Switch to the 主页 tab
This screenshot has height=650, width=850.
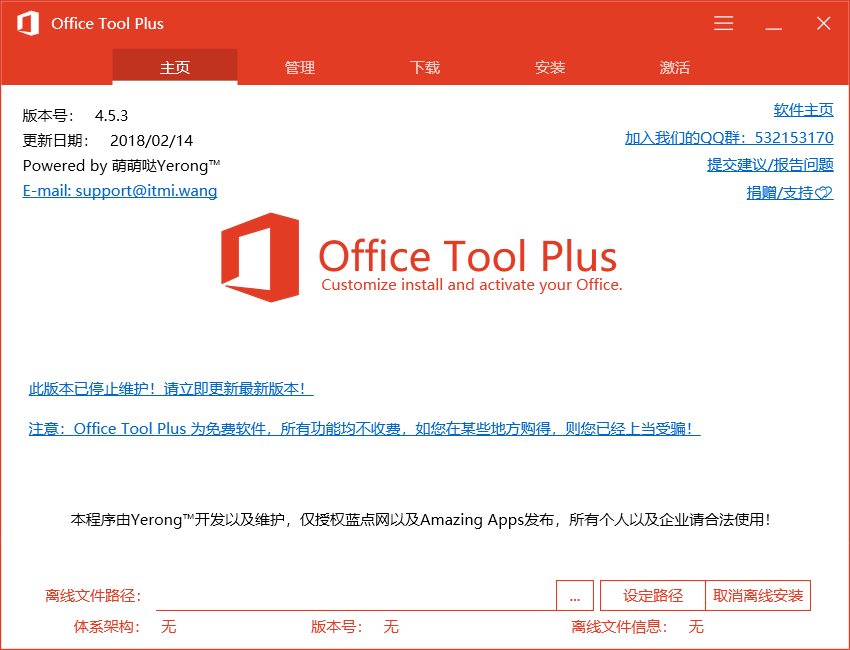pos(175,68)
